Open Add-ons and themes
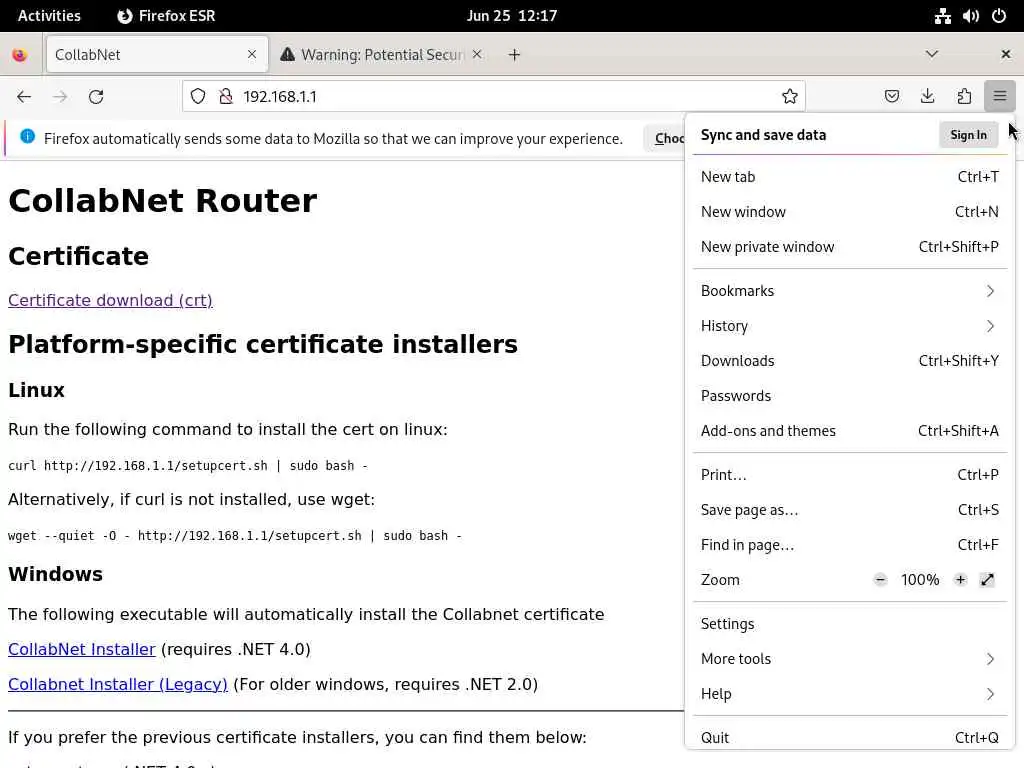The height and width of the screenshot is (768, 1024). click(x=850, y=431)
